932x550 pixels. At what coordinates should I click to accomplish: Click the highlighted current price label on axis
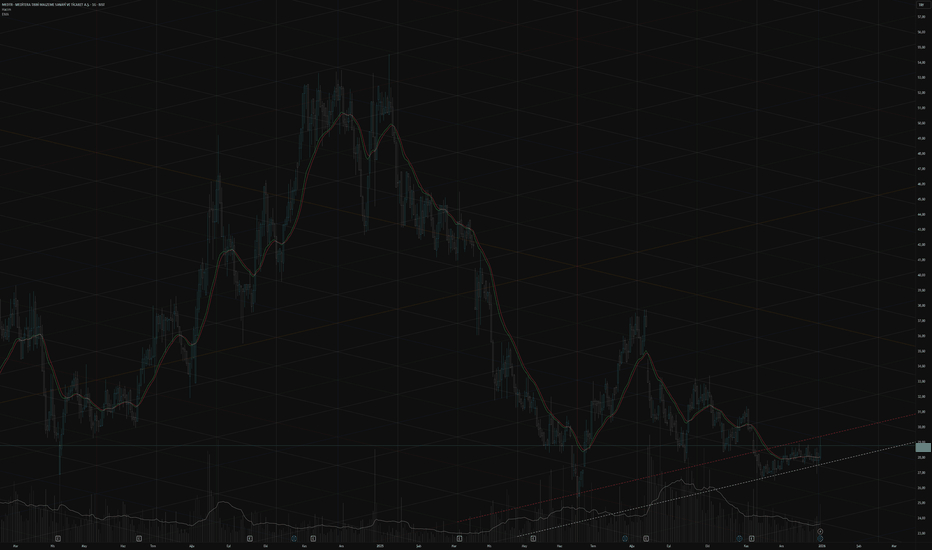pyautogui.click(x=923, y=447)
